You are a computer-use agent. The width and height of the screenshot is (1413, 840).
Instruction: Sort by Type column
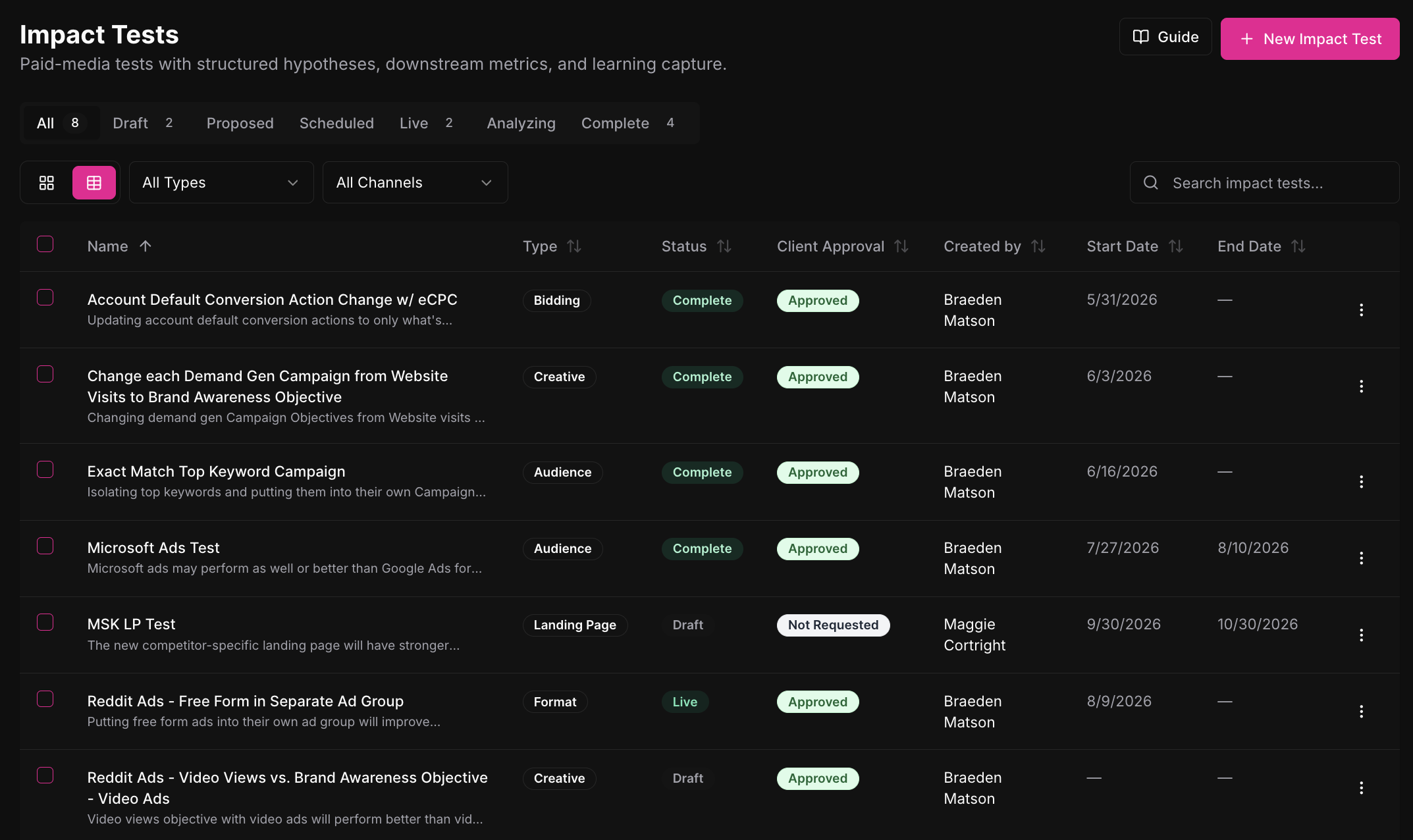click(574, 246)
